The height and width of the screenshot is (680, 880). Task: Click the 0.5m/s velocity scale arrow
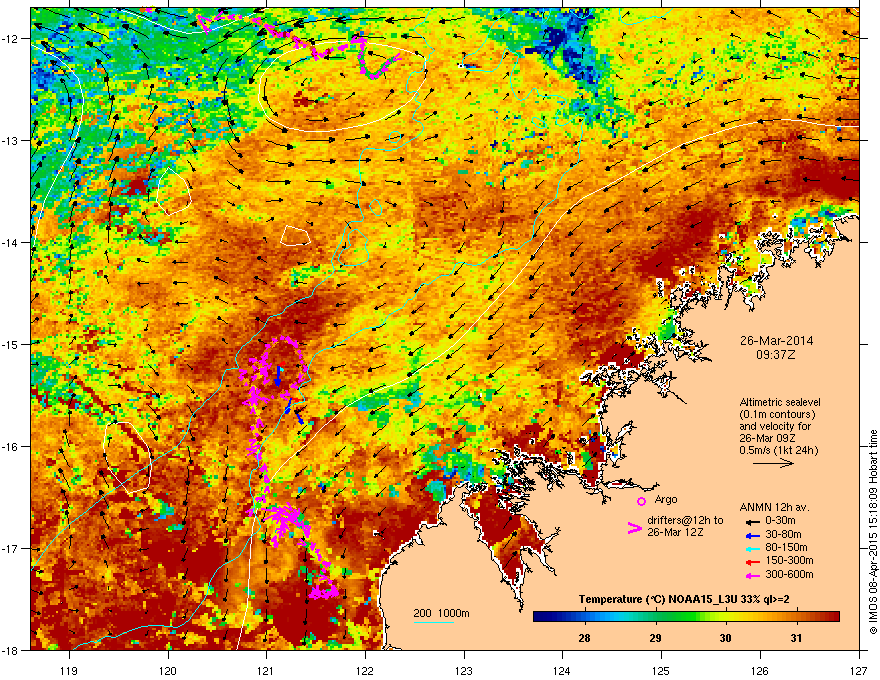773,463
